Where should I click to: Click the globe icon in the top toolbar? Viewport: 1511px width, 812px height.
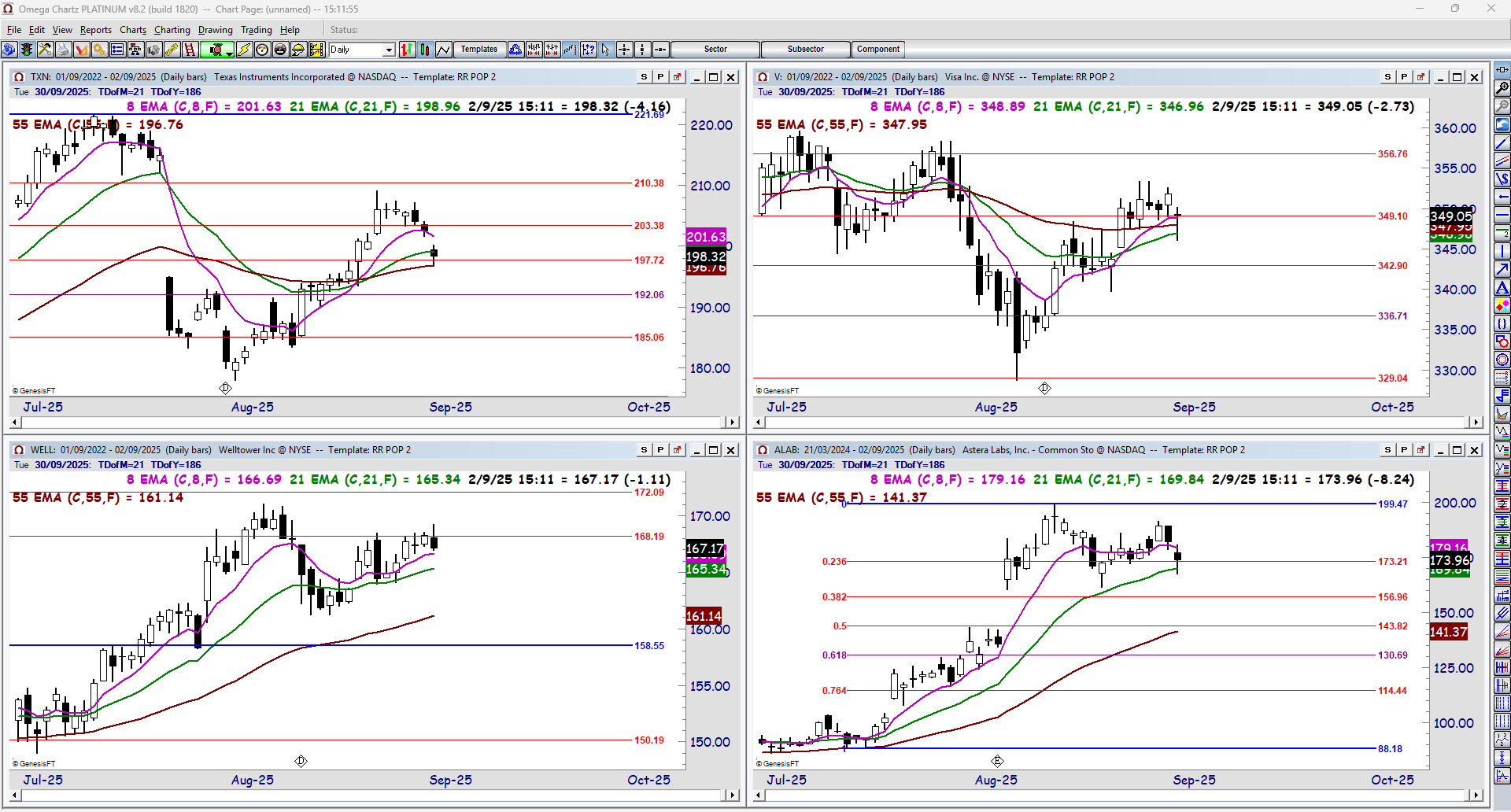click(x=9, y=50)
